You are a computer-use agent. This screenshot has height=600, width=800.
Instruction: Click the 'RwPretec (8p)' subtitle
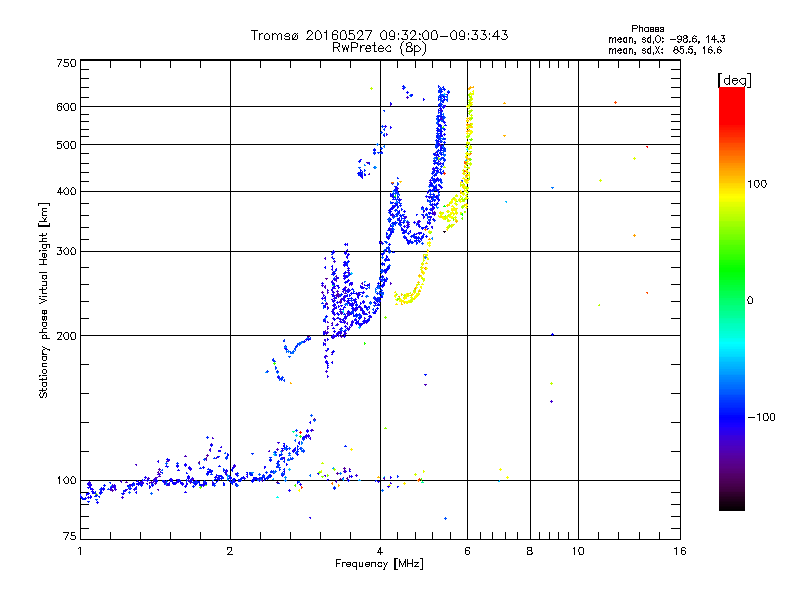click(379, 48)
